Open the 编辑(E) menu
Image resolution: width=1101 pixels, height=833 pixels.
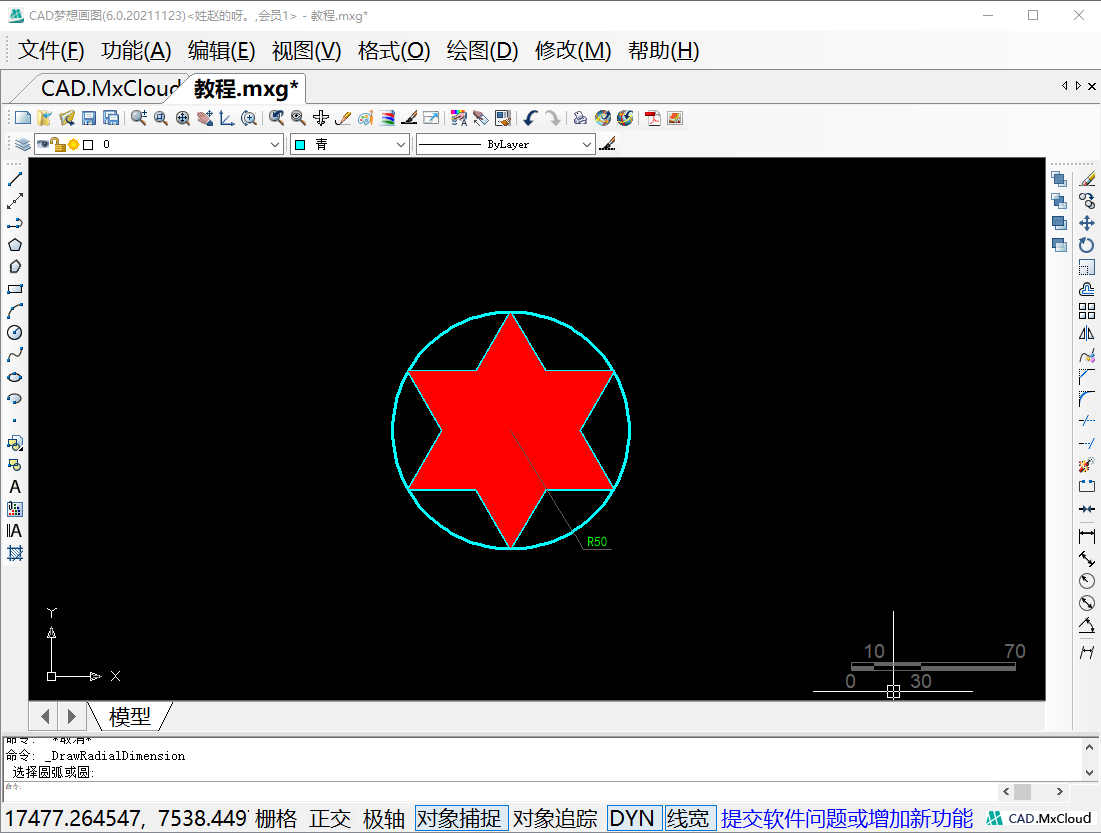pyautogui.click(x=221, y=51)
